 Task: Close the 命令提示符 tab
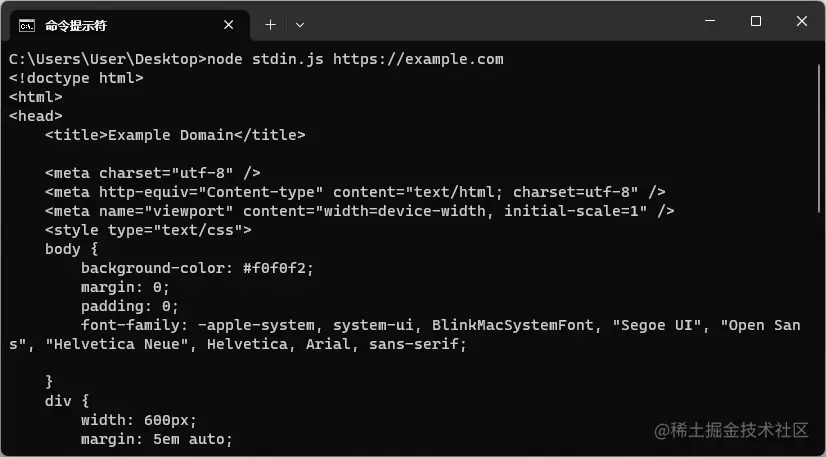tap(229, 24)
